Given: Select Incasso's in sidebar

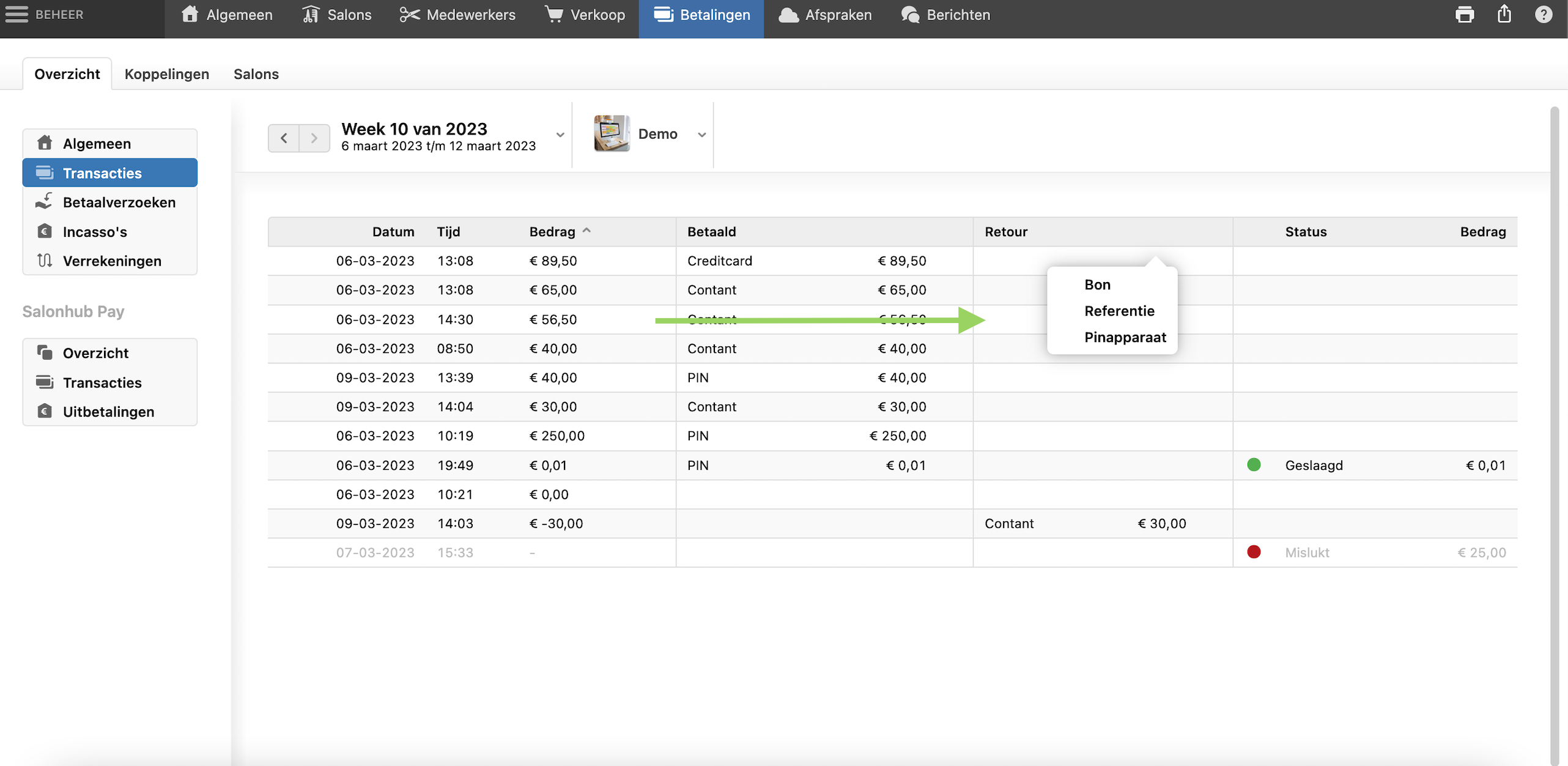Looking at the screenshot, I should click(95, 232).
